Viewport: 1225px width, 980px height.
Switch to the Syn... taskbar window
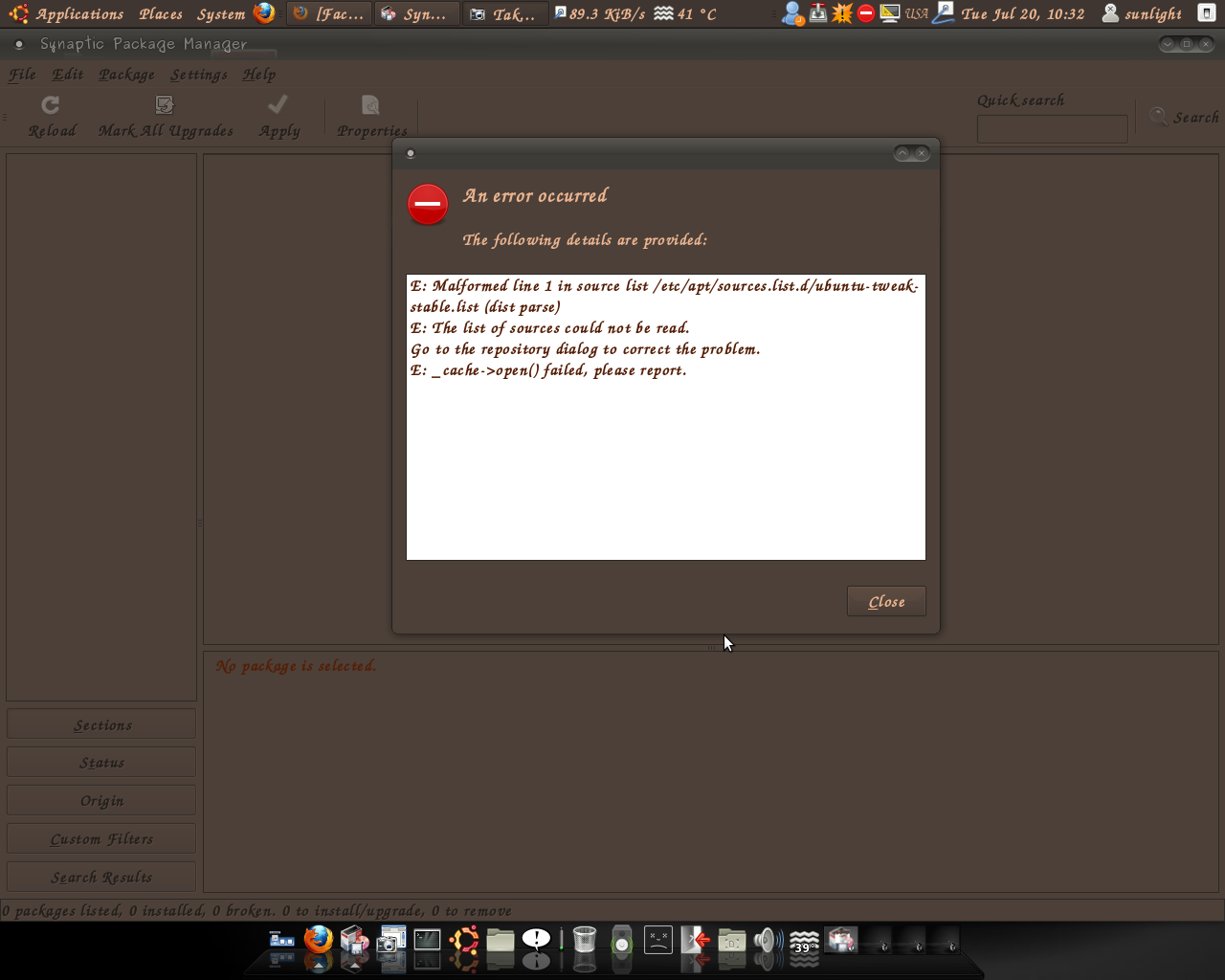point(415,13)
